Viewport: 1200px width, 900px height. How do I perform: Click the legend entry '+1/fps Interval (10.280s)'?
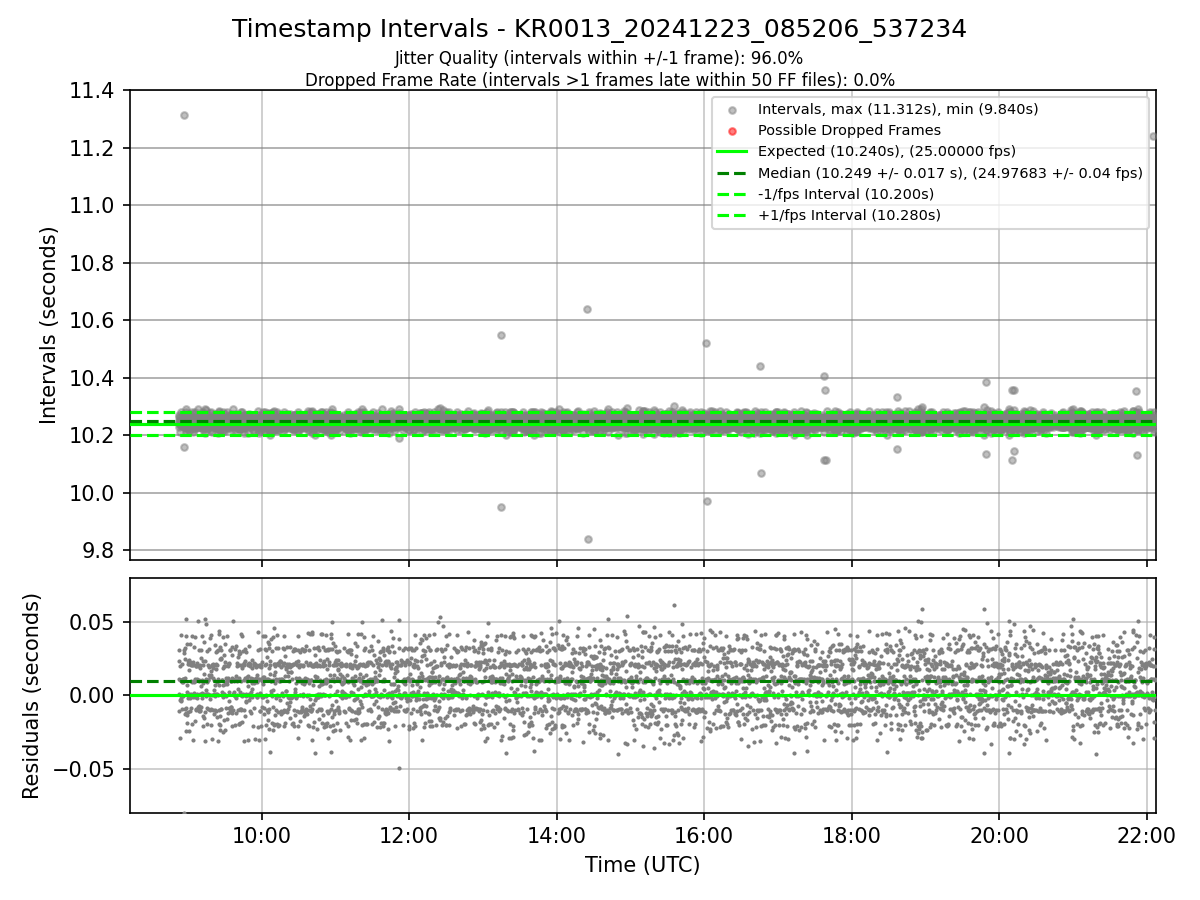pyautogui.click(x=849, y=214)
